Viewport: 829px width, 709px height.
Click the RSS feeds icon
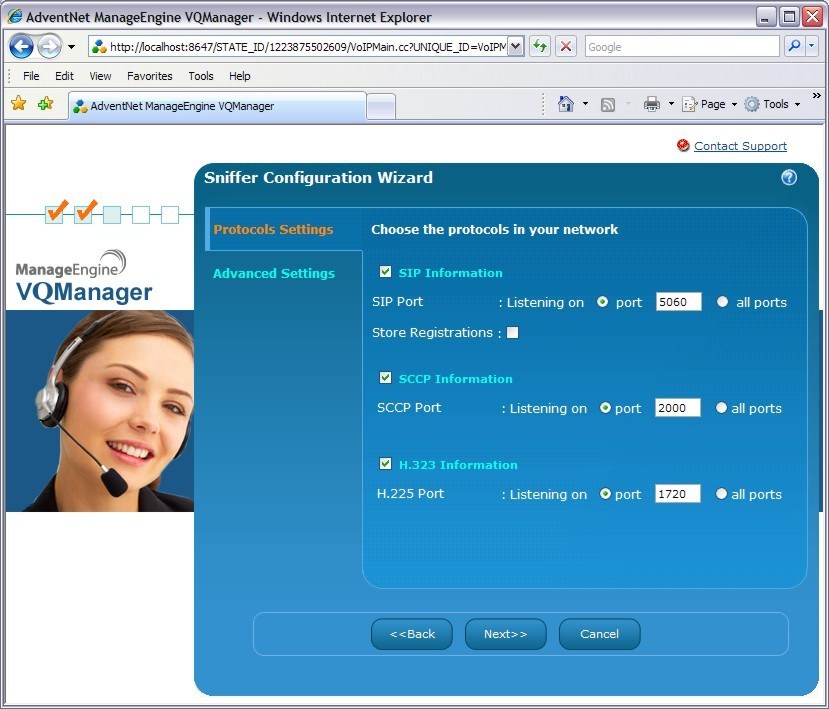pos(607,105)
